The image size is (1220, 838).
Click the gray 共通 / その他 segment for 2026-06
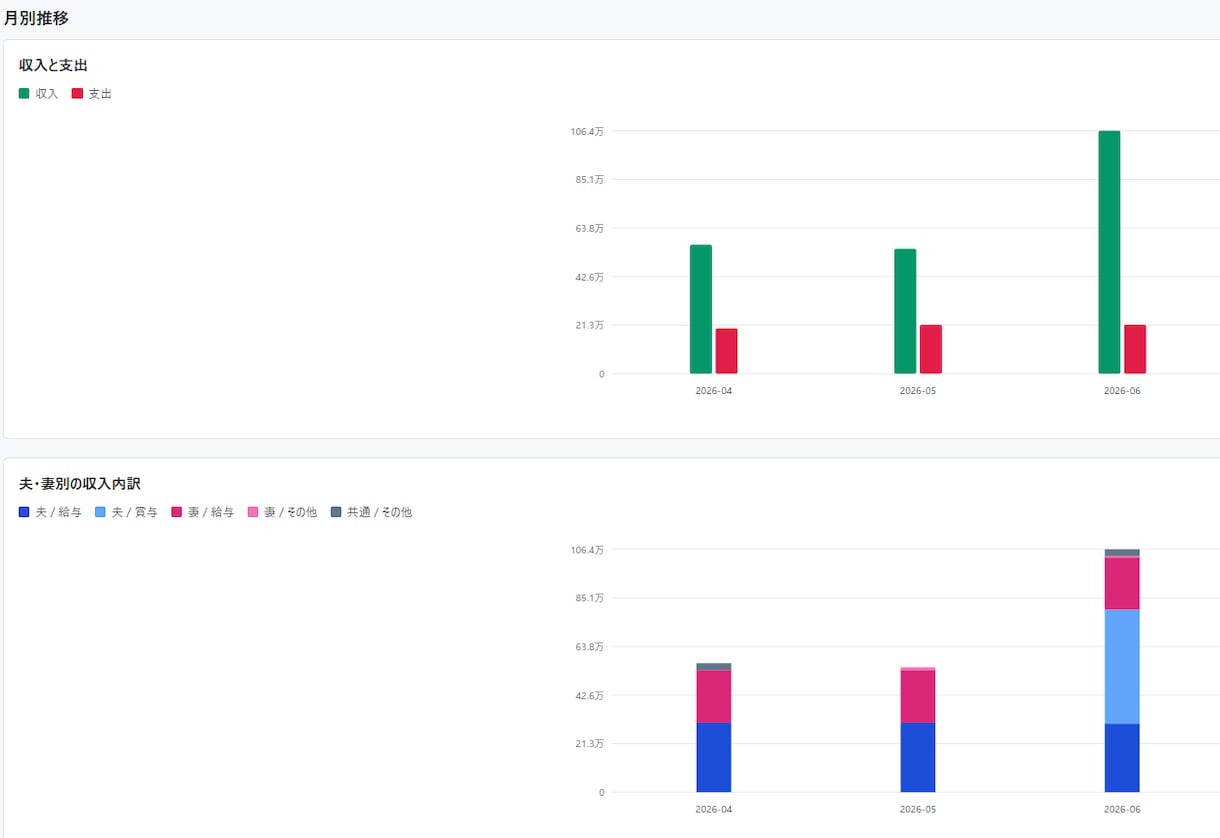1122,553
